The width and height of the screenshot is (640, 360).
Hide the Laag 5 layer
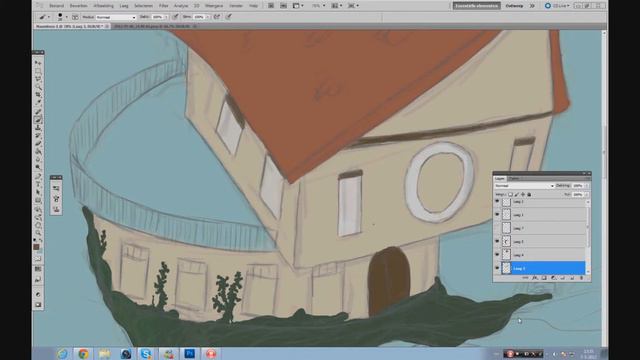pyautogui.click(x=497, y=241)
